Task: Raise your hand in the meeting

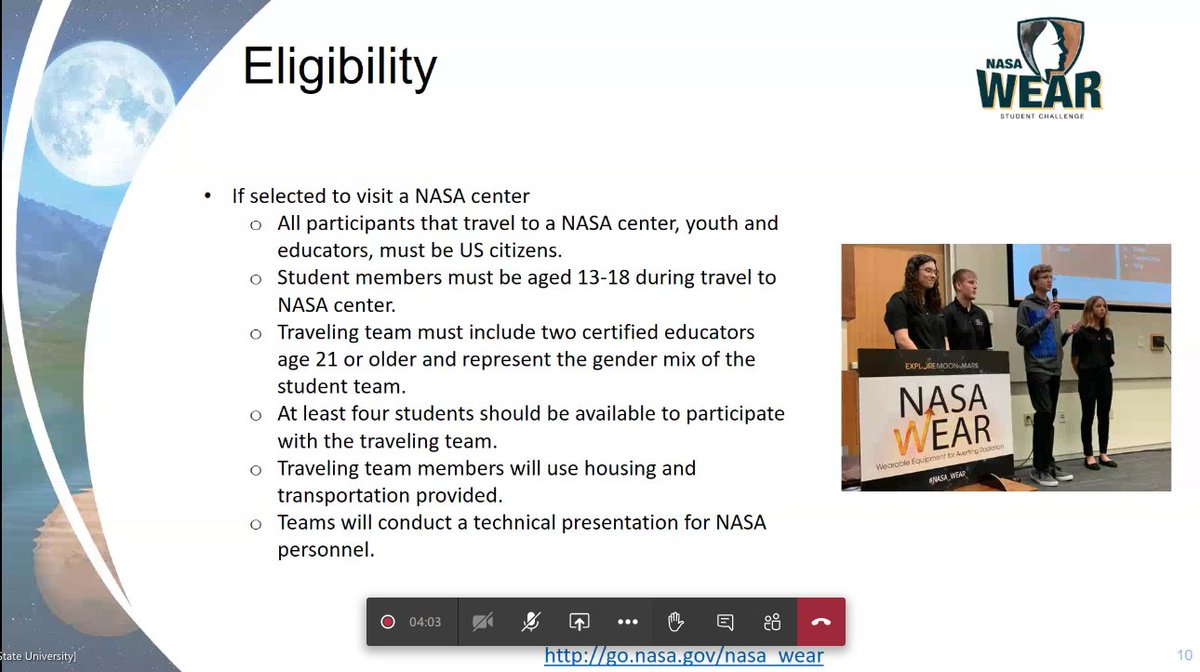Action: pyautogui.click(x=676, y=622)
